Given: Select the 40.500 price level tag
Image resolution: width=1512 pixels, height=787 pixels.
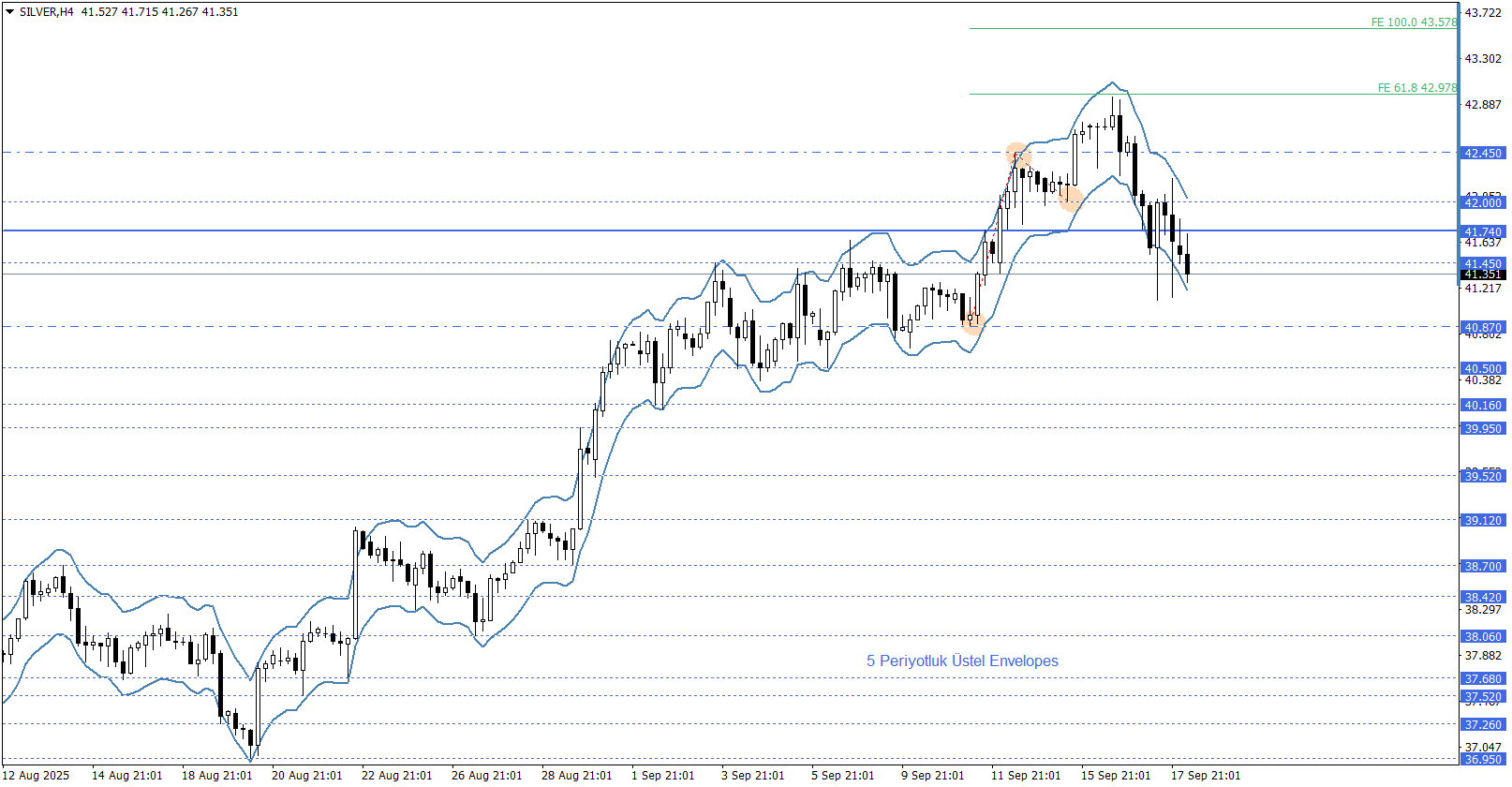Looking at the screenshot, I should coord(1483,369).
